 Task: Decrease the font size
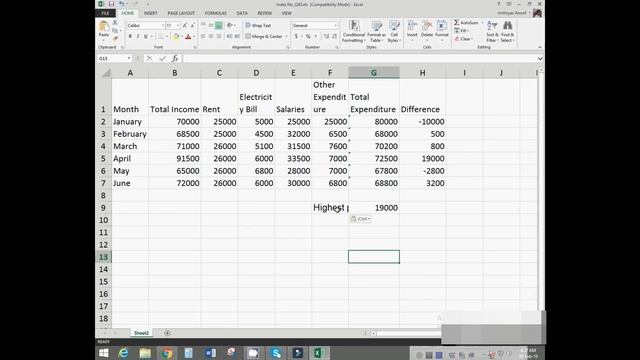pyautogui.click(x=193, y=25)
